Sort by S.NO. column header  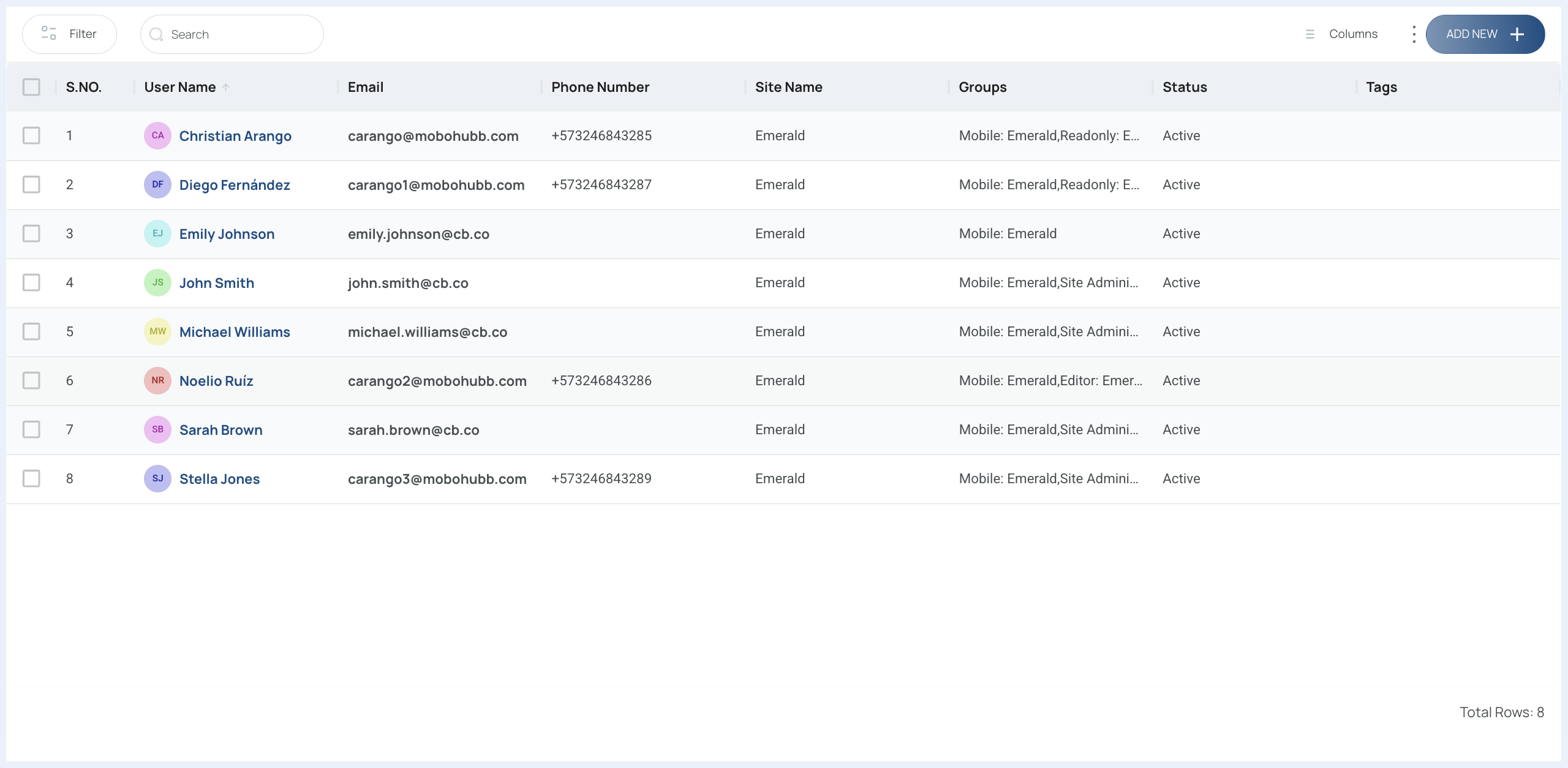[84, 87]
